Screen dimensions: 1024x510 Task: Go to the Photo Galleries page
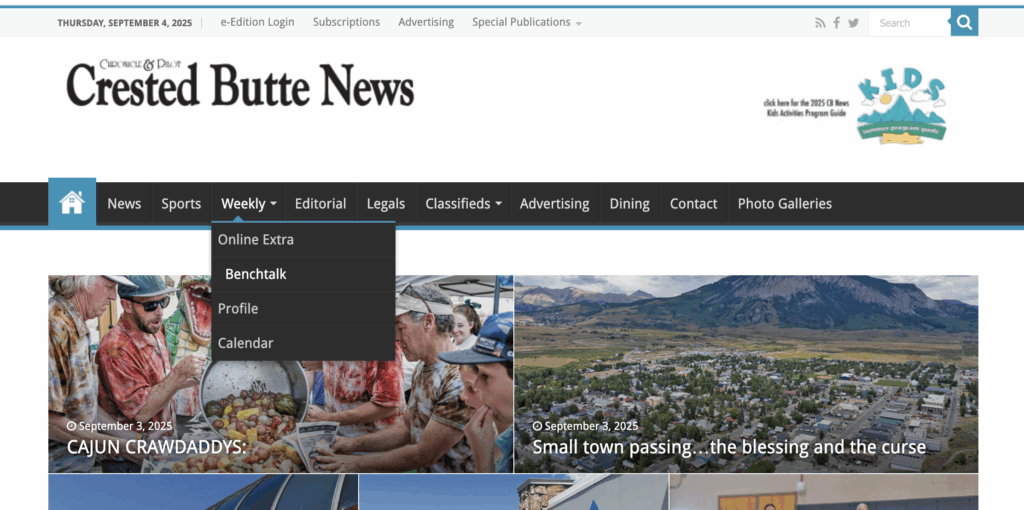(x=784, y=204)
